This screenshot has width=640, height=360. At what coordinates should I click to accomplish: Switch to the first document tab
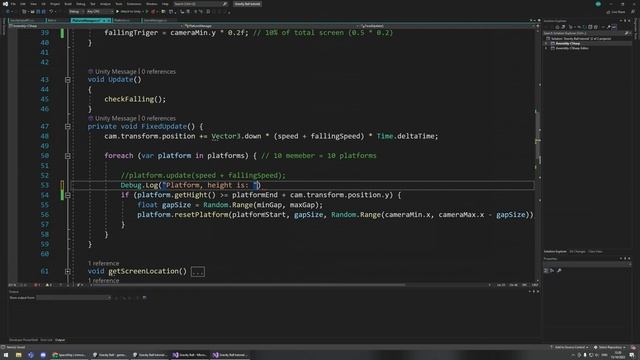tap(26, 20)
